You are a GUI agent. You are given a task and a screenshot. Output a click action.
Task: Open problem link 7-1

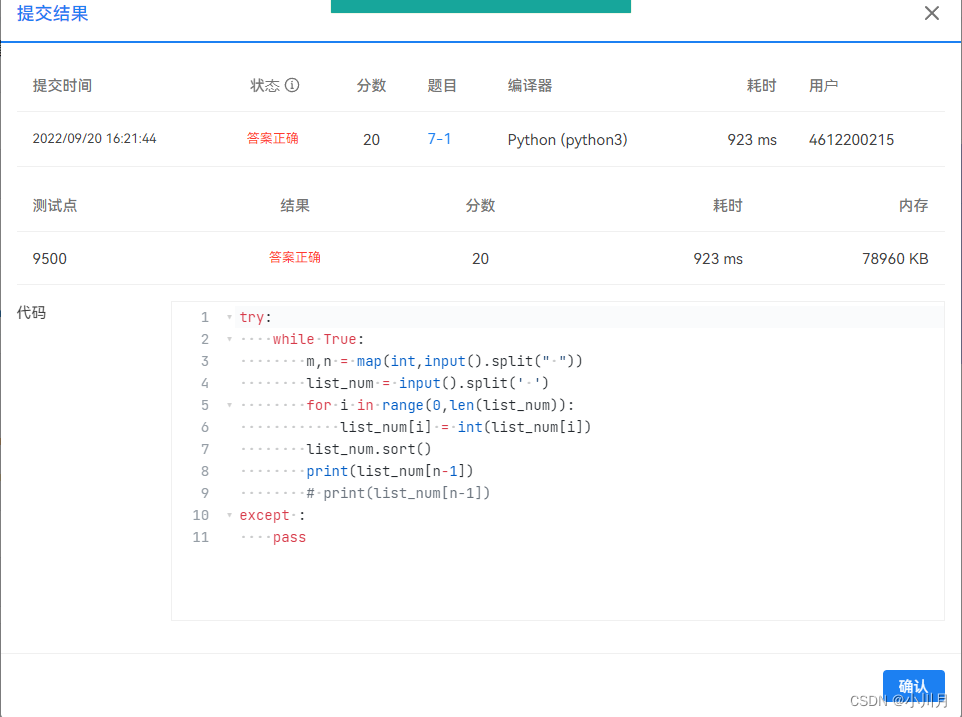tap(439, 139)
